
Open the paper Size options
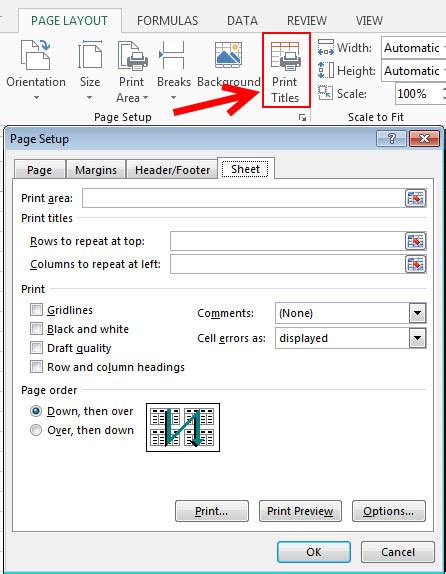[x=90, y=70]
